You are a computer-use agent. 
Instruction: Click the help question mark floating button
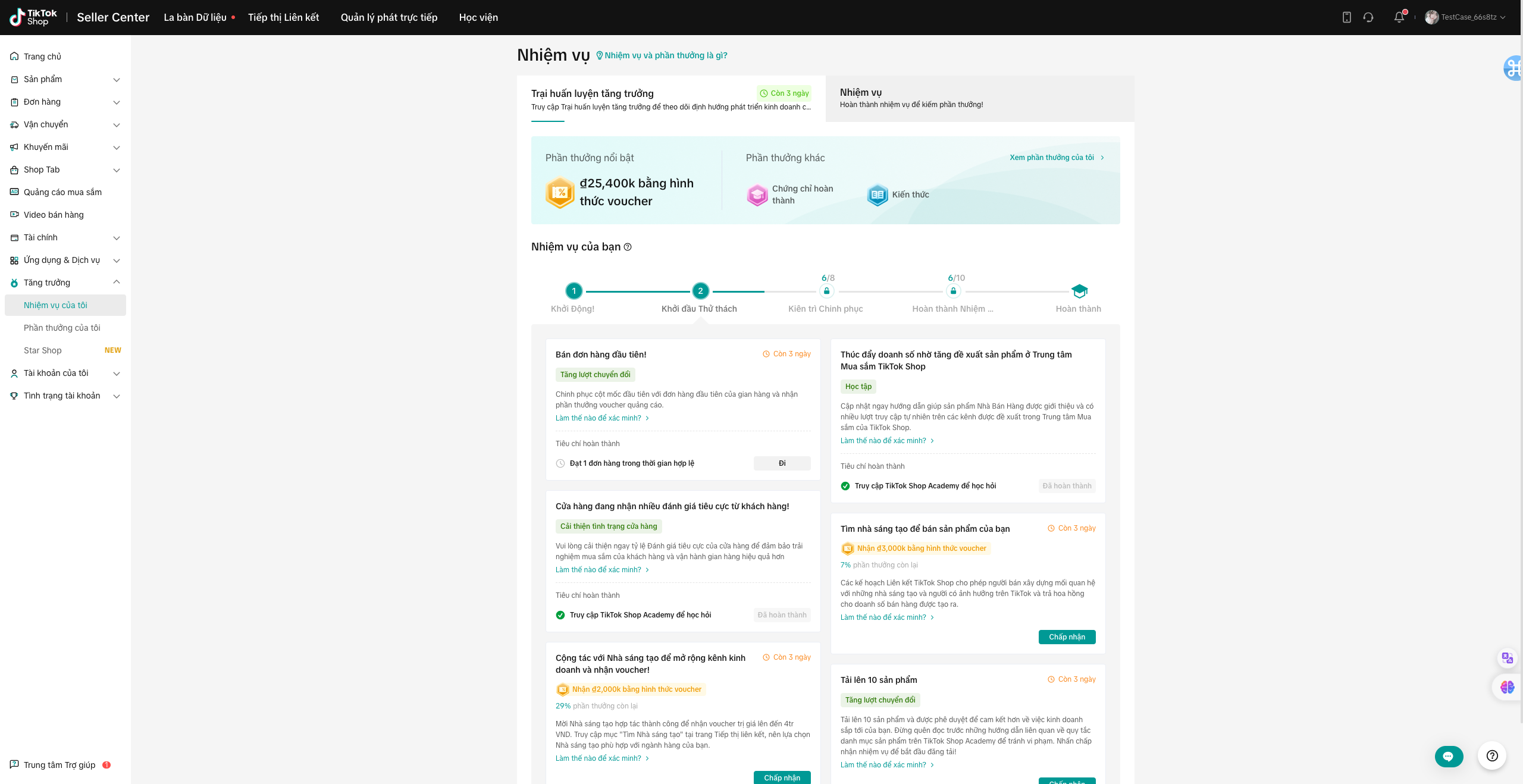coord(1491,755)
